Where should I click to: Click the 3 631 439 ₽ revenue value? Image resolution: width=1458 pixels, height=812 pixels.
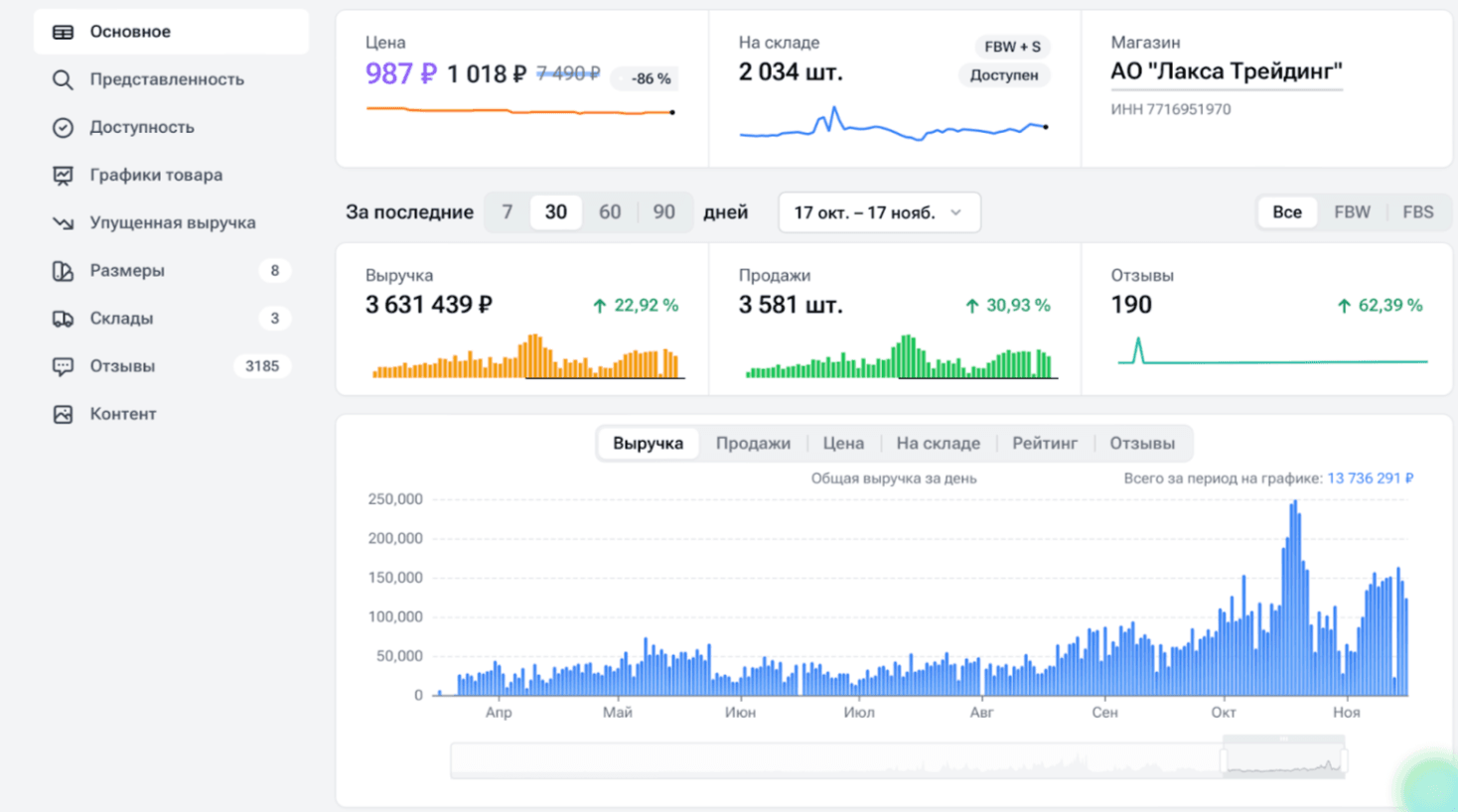pyautogui.click(x=429, y=305)
